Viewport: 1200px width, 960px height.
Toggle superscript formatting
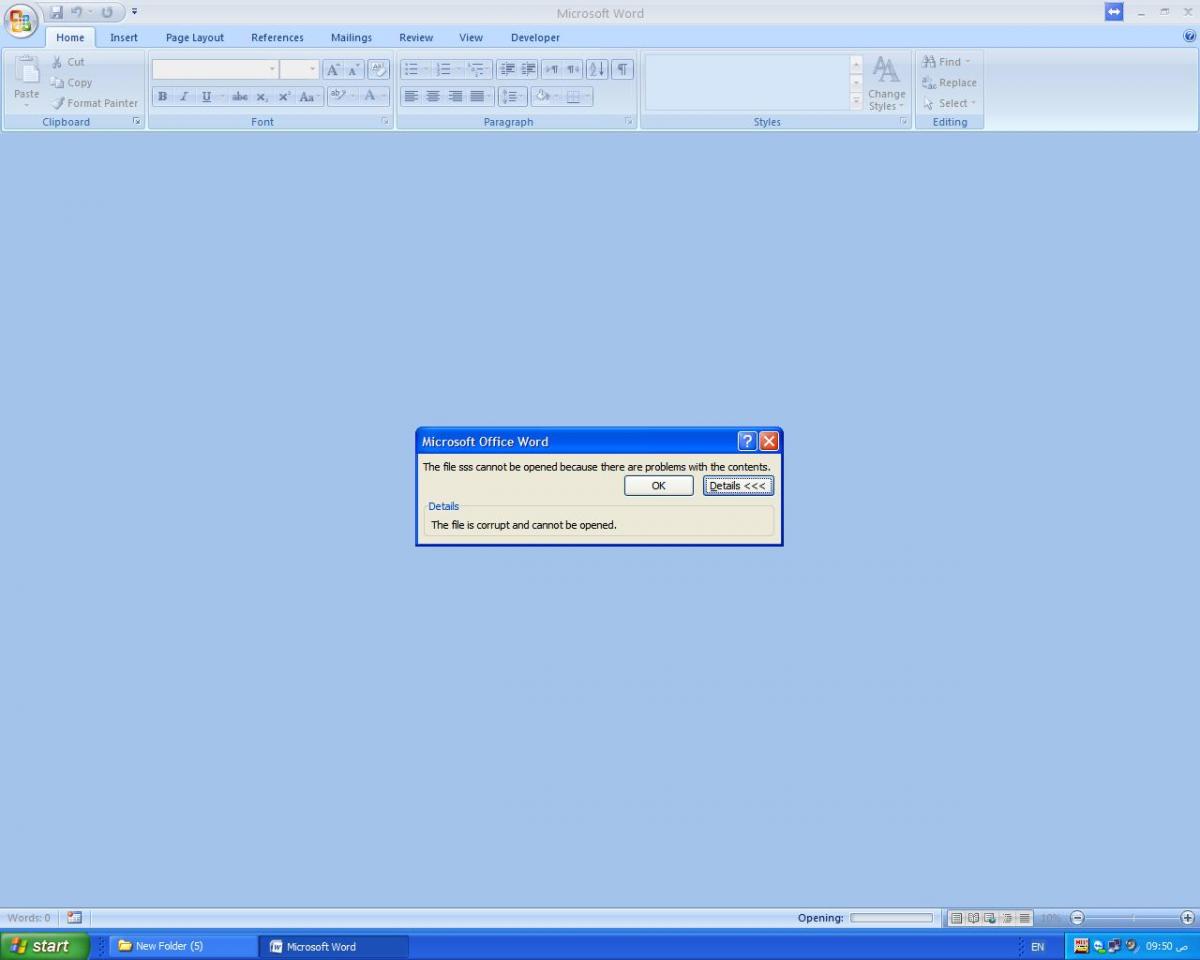click(284, 97)
